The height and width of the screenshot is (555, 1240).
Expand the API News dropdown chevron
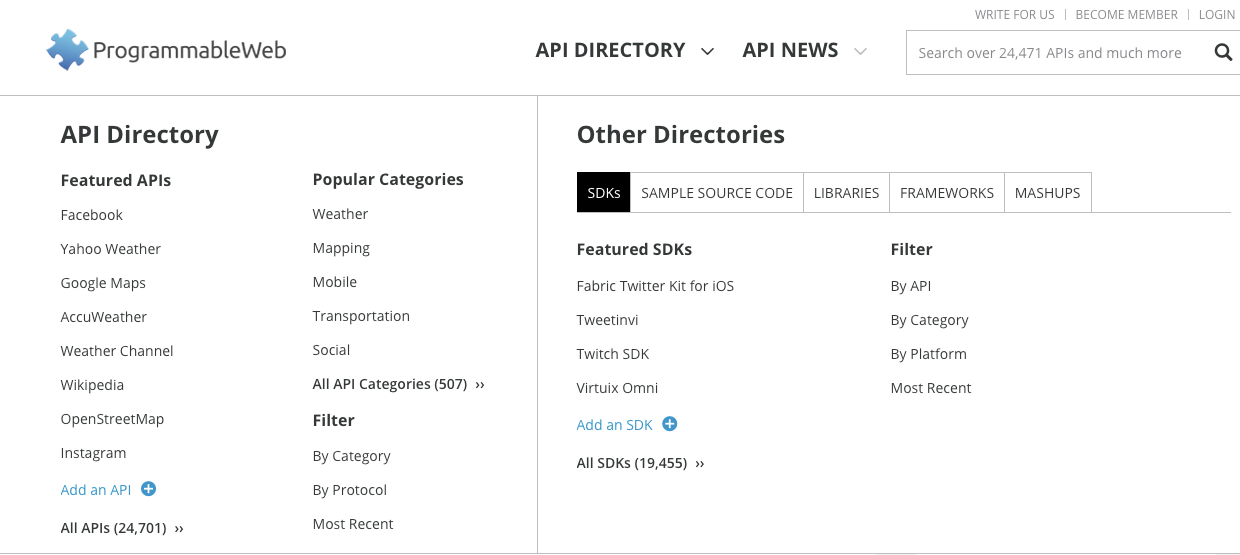[860, 52]
